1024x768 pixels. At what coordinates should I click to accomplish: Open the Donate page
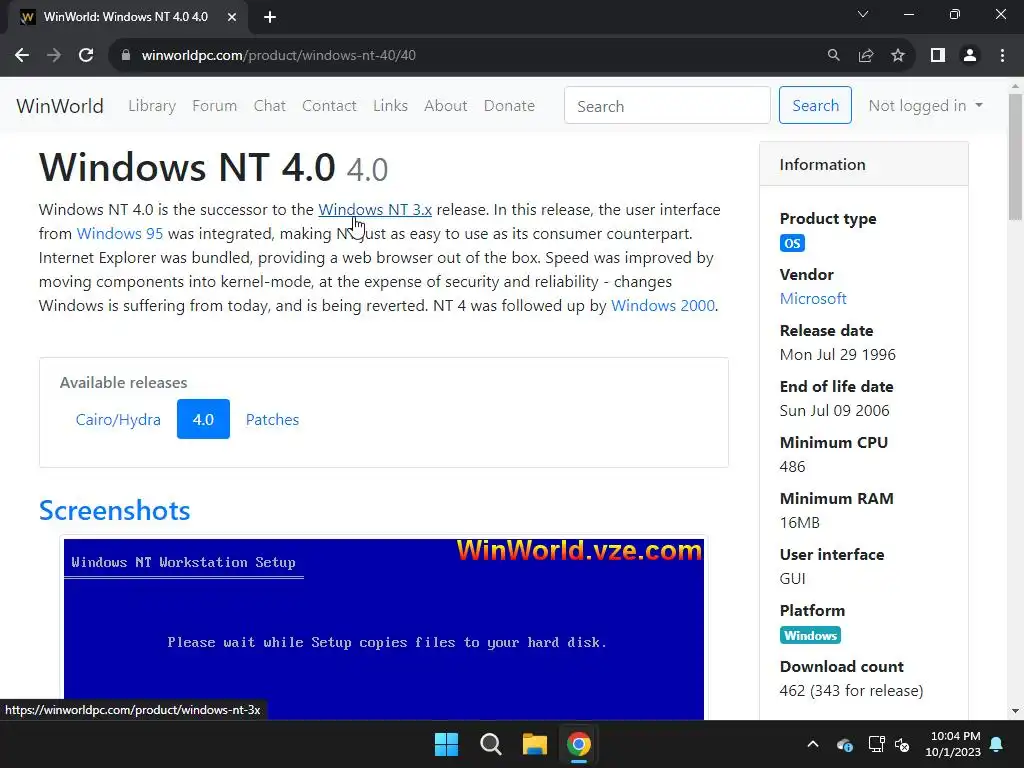tap(509, 106)
